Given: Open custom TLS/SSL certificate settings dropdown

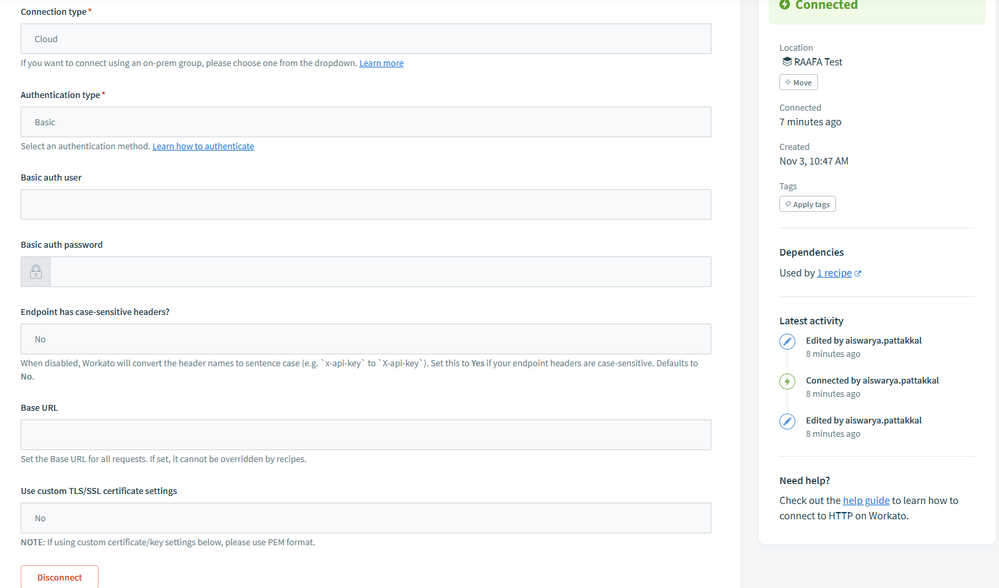Looking at the screenshot, I should point(366,518).
